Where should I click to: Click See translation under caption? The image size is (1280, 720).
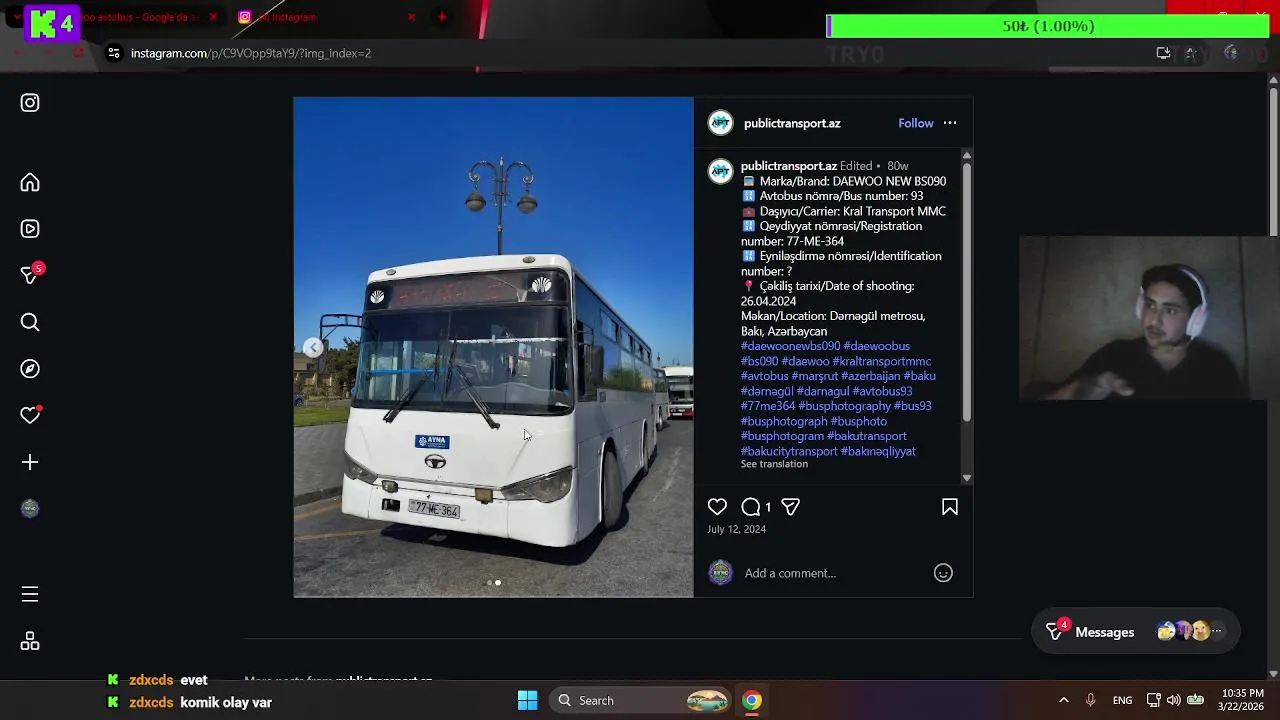[774, 464]
